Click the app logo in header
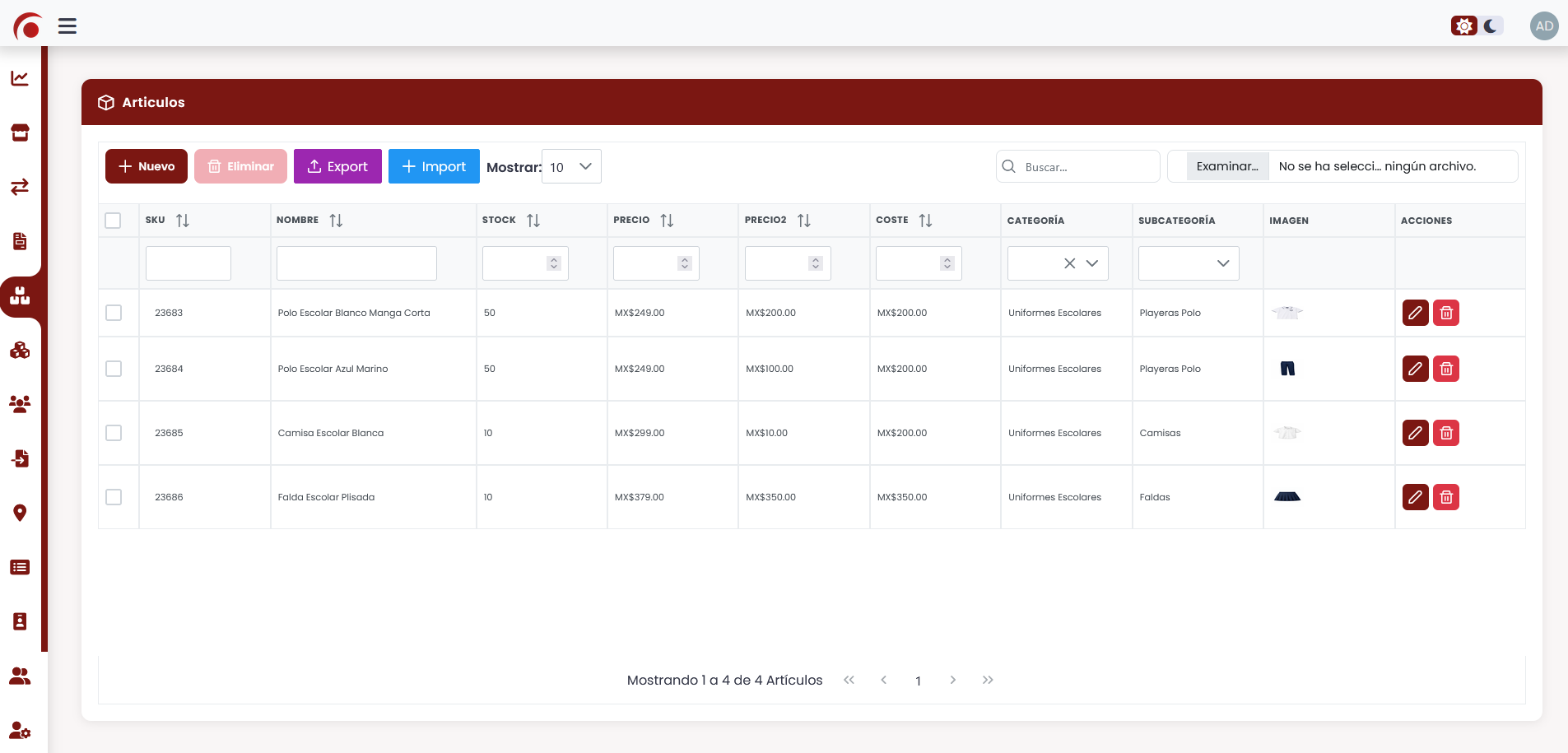This screenshot has height=753, width=1568. pos(28,26)
